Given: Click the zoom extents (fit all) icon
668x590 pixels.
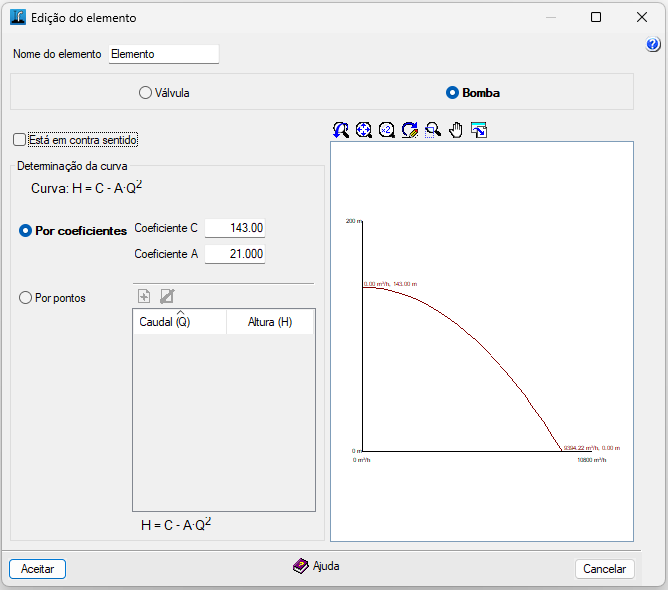Looking at the screenshot, I should pos(364,130).
